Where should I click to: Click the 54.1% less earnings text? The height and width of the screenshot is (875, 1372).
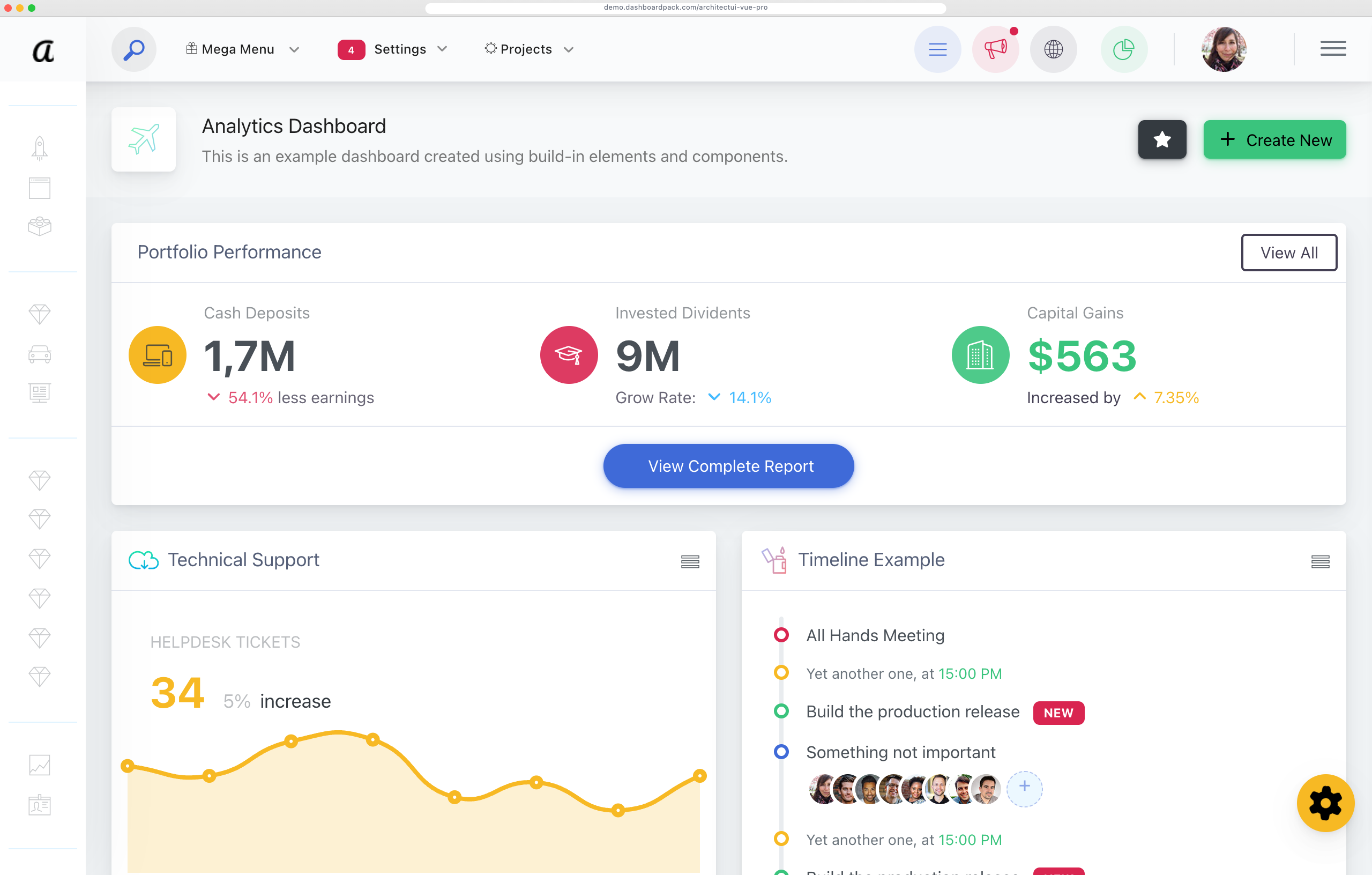[x=301, y=397]
